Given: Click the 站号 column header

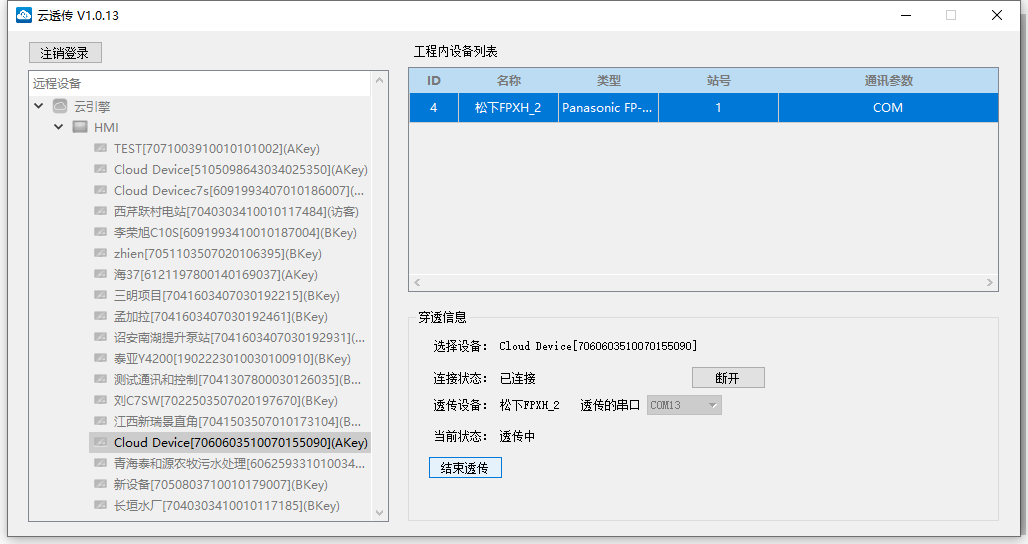Looking at the screenshot, I should [719, 81].
